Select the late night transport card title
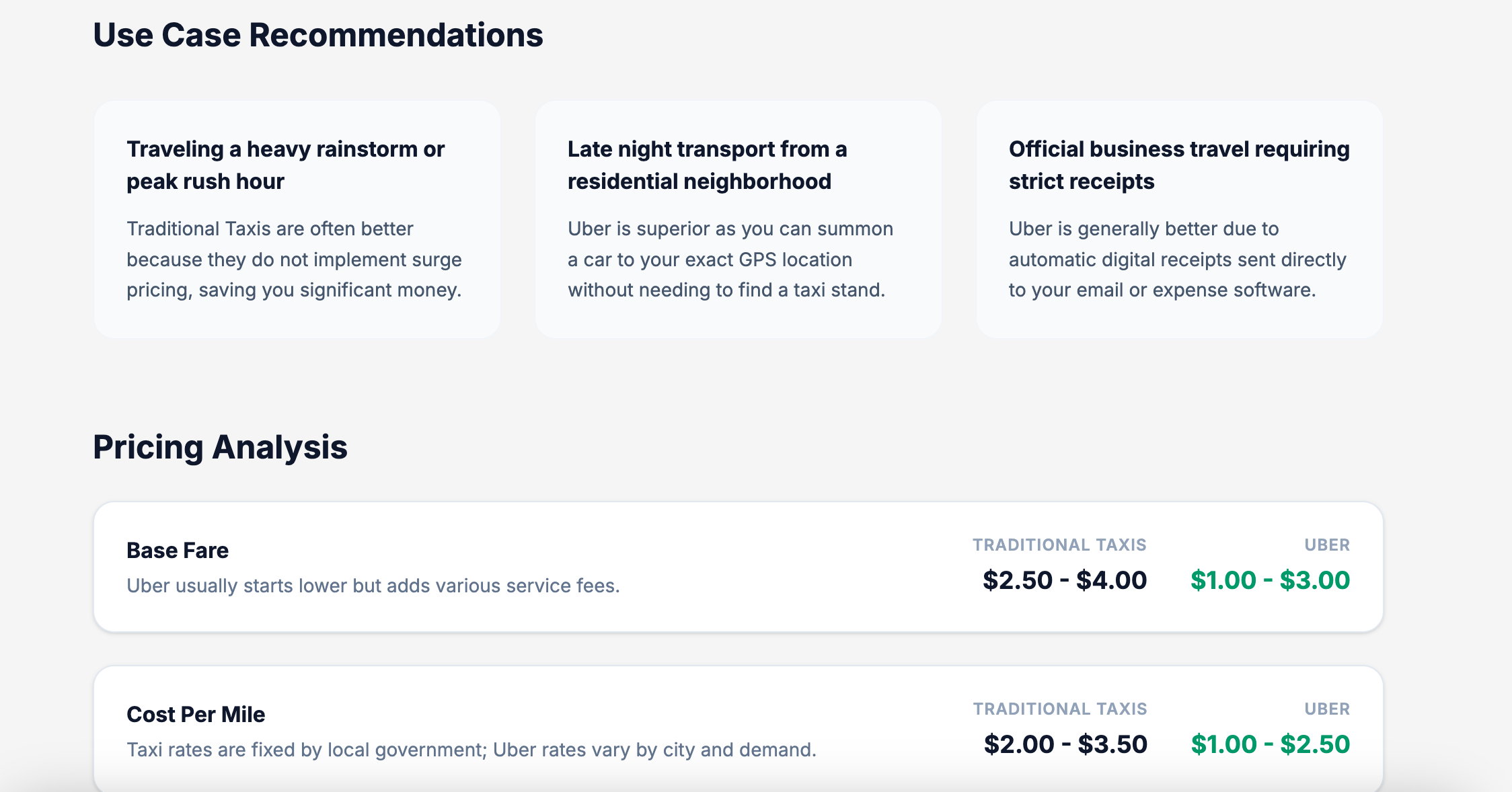The width and height of the screenshot is (1512, 792). pyautogui.click(x=706, y=165)
